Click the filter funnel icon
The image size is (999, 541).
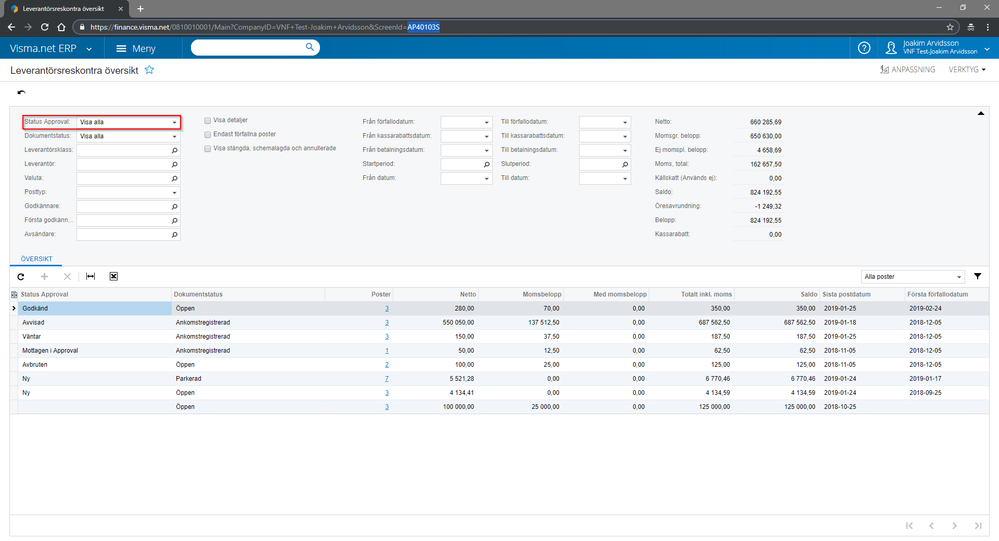click(x=977, y=276)
